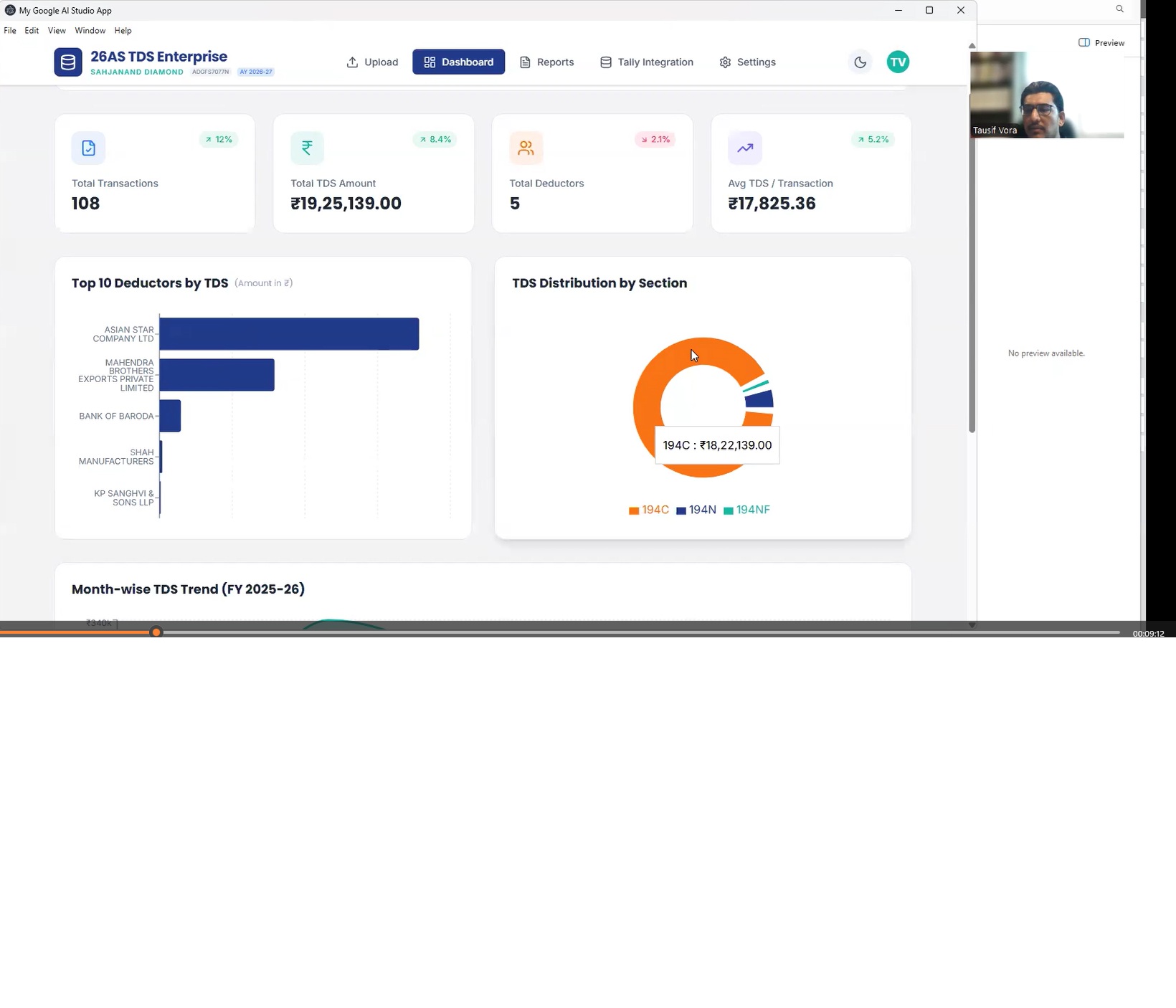Open the search icon in right panel

point(1119,9)
